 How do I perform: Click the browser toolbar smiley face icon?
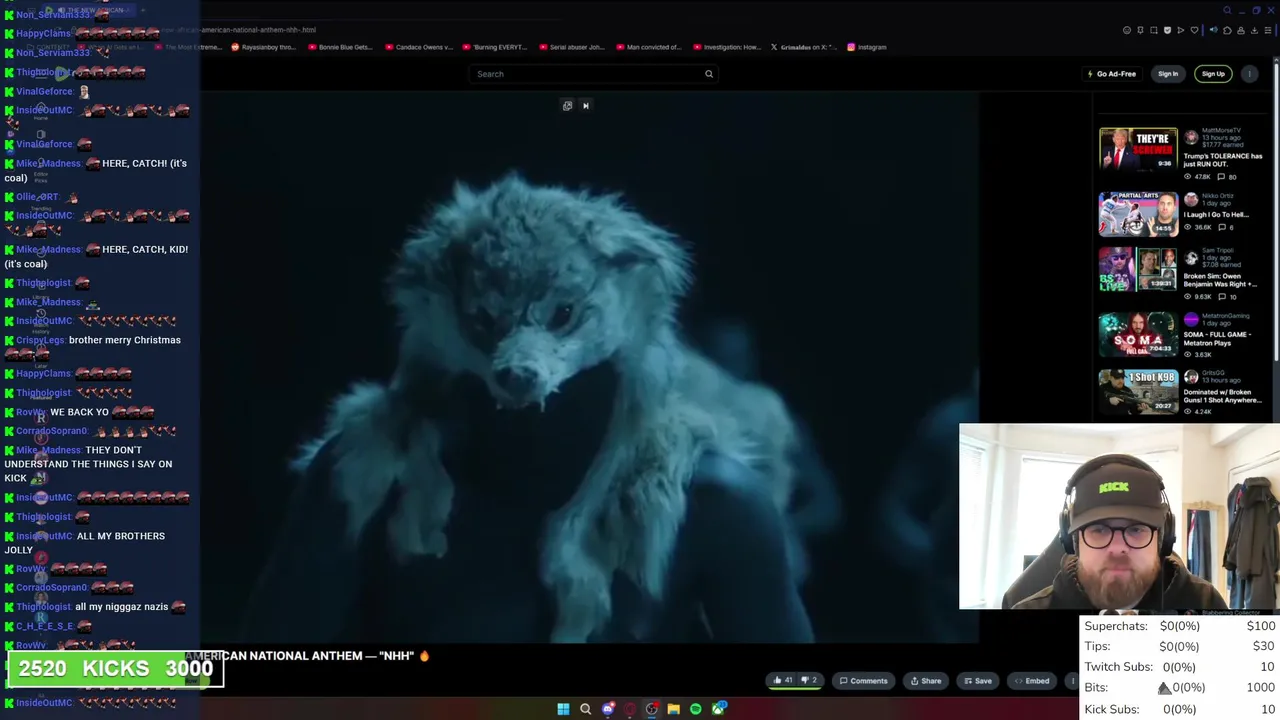point(1127,30)
